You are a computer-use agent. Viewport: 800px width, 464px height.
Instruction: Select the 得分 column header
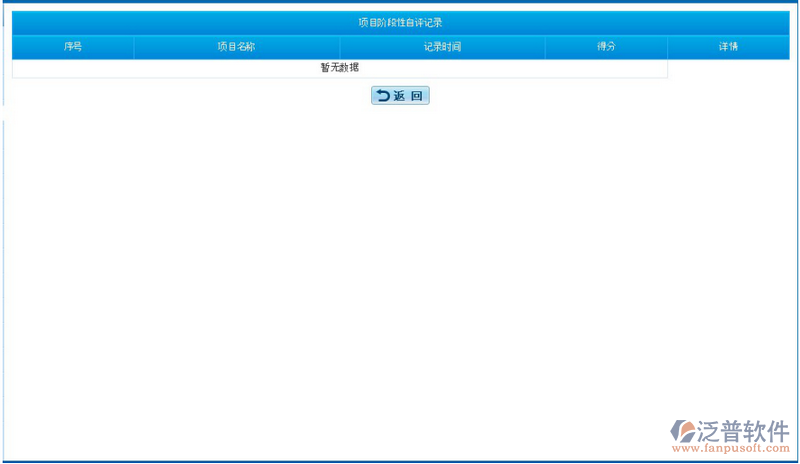tap(606, 47)
